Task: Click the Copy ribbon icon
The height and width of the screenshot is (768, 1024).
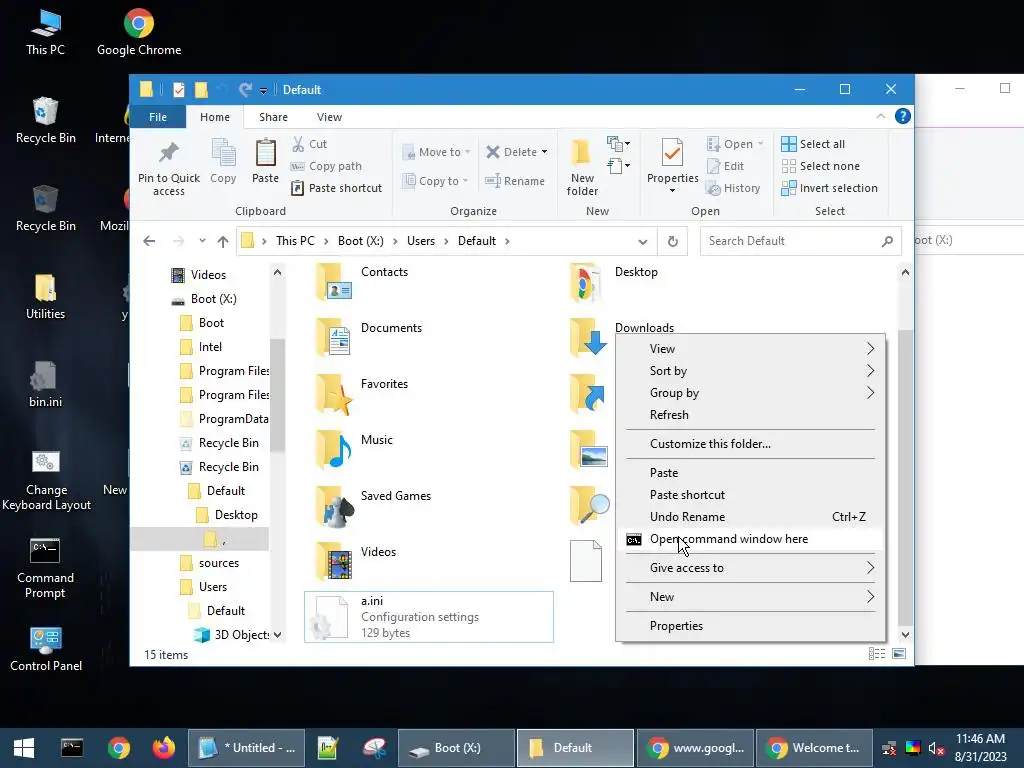Action: 223,153
